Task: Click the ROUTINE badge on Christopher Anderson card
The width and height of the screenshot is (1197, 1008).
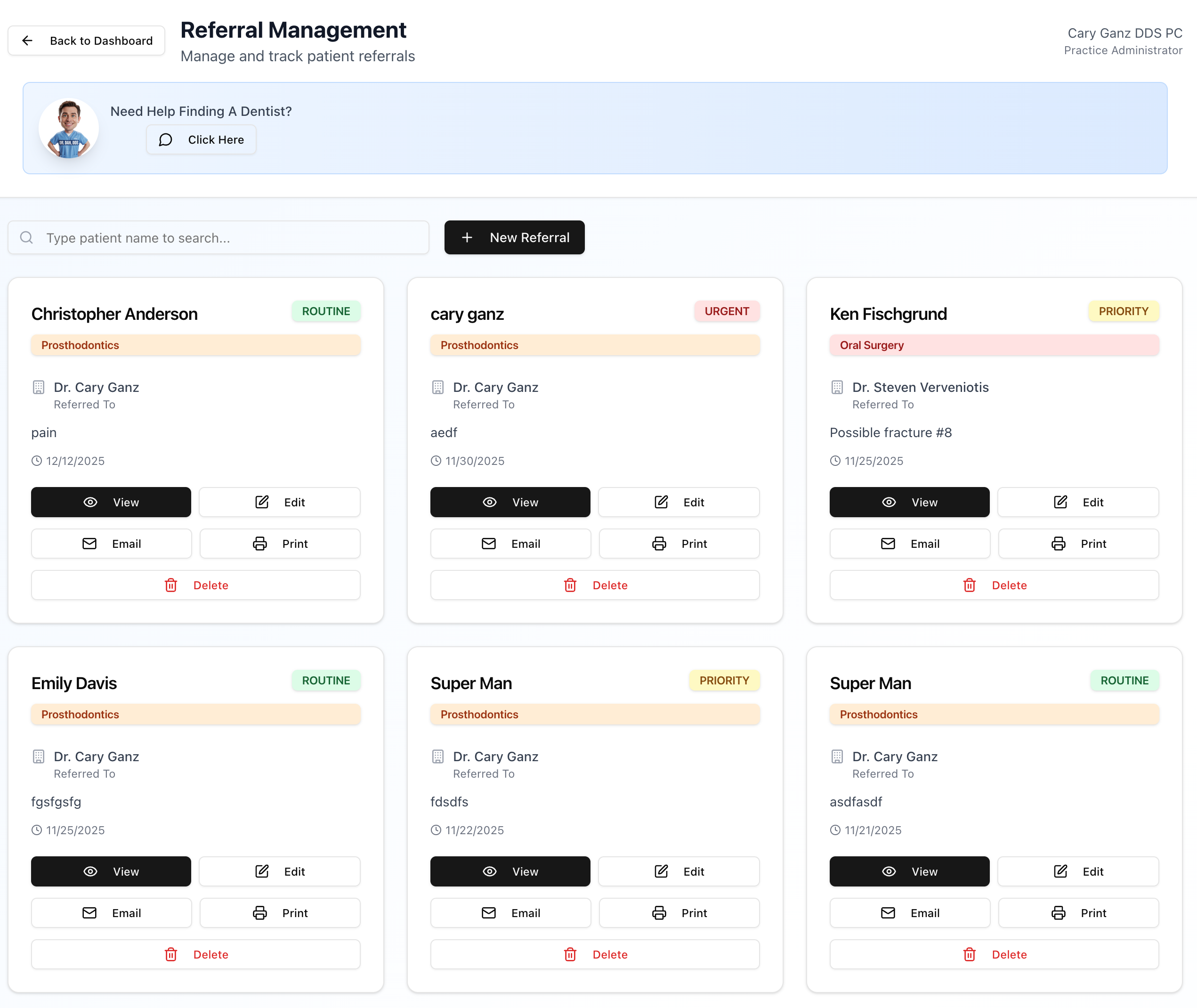Action: click(326, 311)
